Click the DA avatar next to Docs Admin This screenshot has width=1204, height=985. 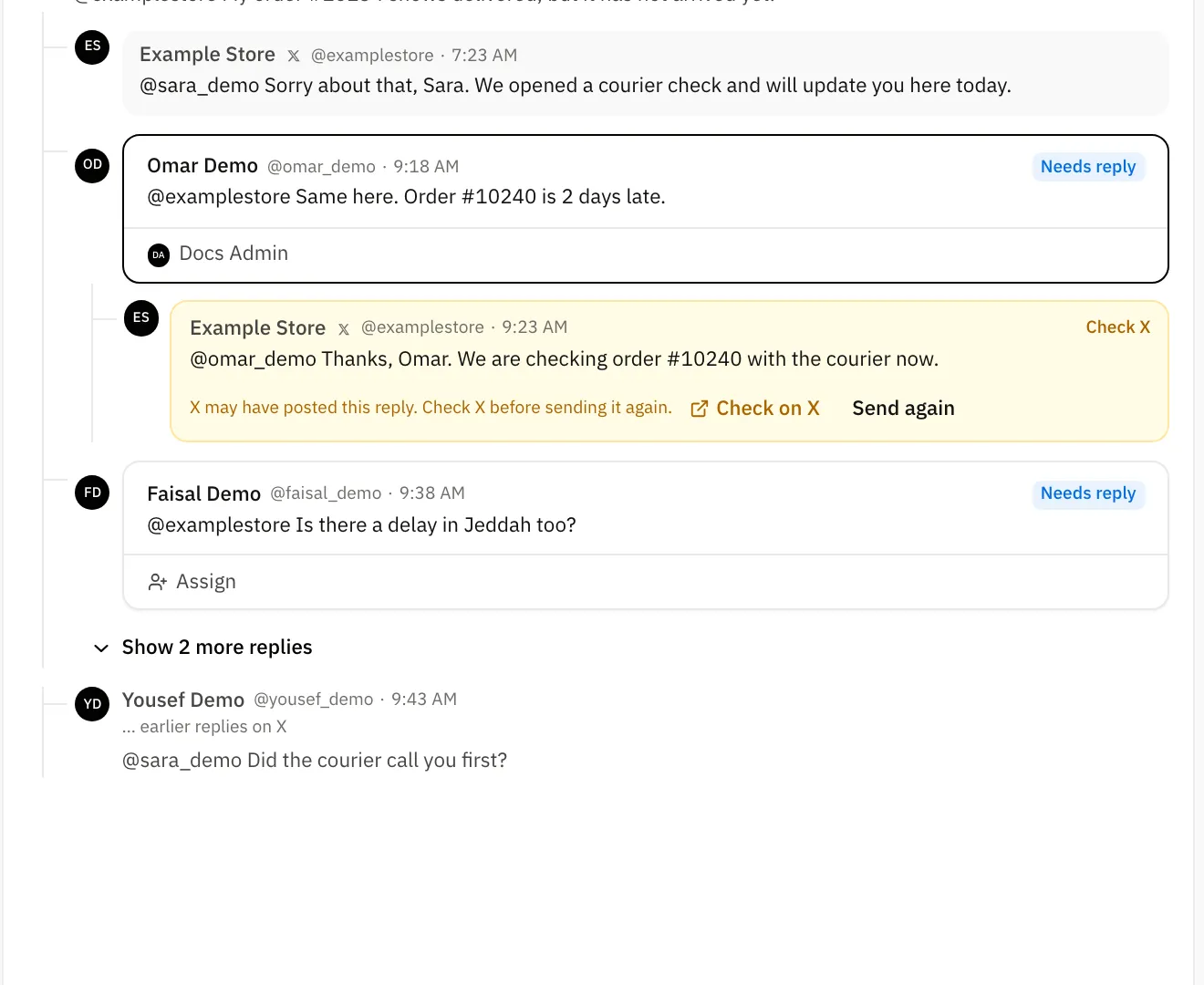(159, 254)
